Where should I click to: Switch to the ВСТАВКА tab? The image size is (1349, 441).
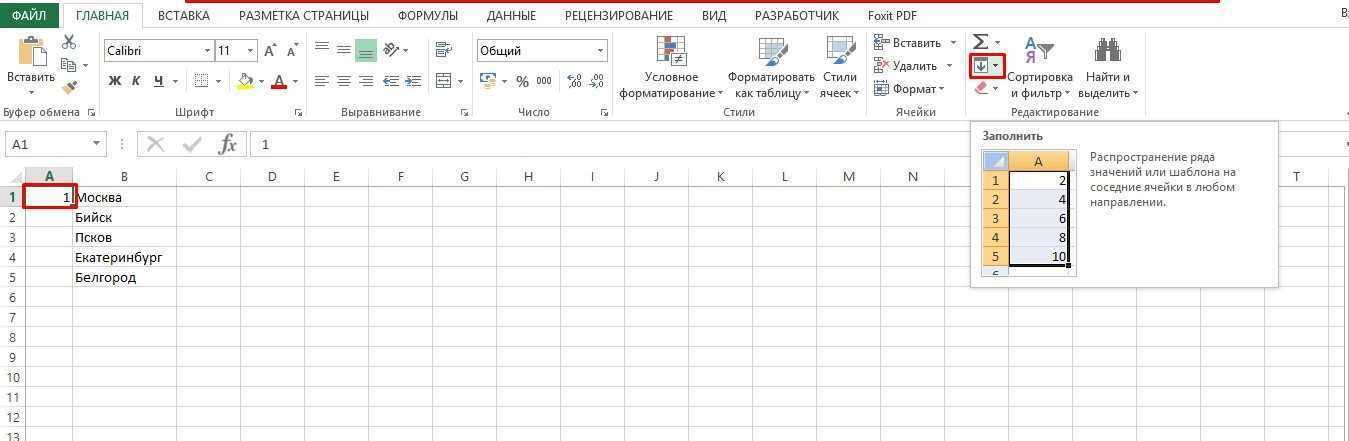pos(183,16)
